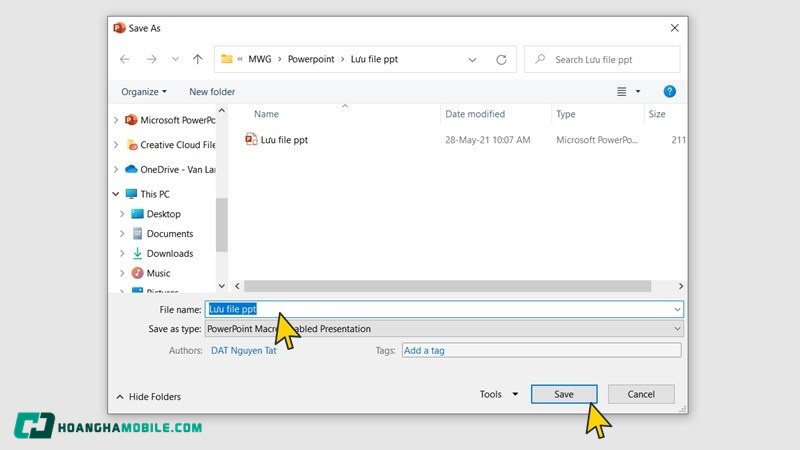The width and height of the screenshot is (800, 450).
Task: Open the address bar history dropdown
Action: point(473,60)
